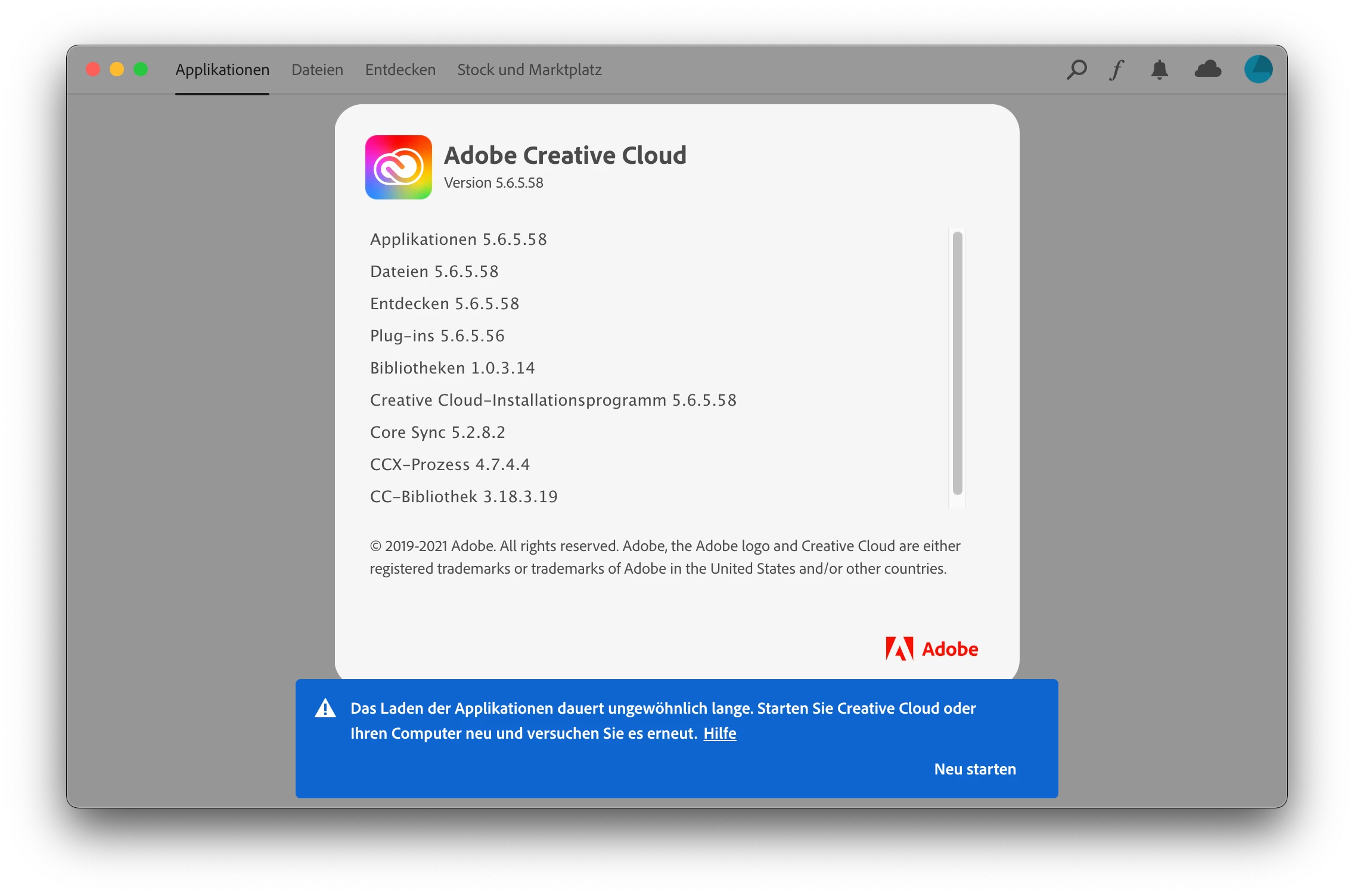Click the Core Sync 5.2.8.2 entry
Screen dimensions: 1354x896
point(437,433)
